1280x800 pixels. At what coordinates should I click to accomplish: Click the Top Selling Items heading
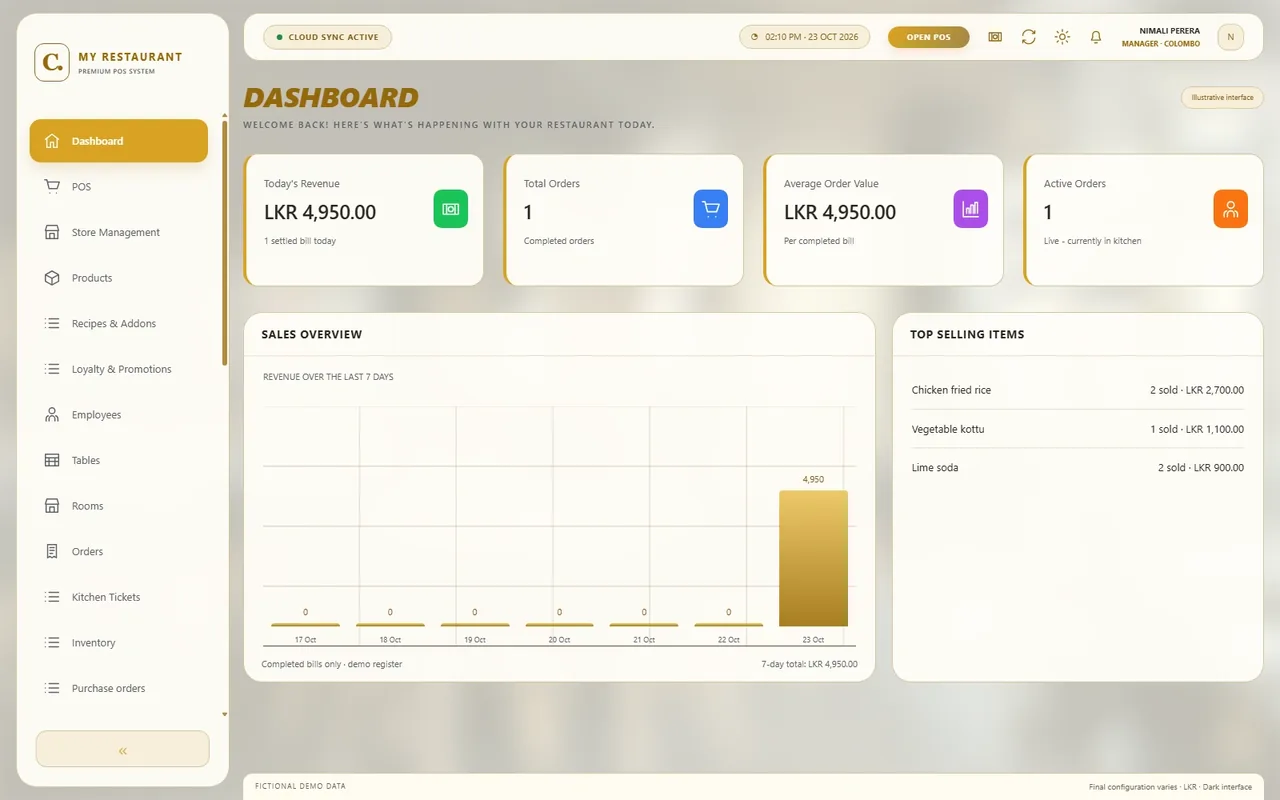point(967,334)
